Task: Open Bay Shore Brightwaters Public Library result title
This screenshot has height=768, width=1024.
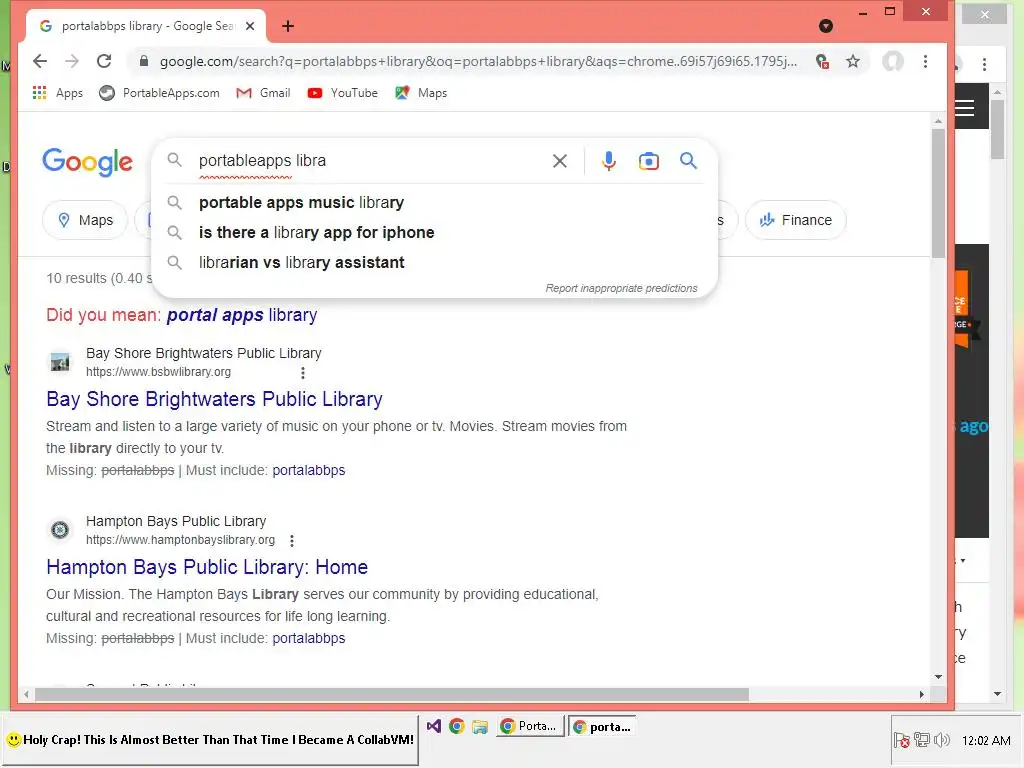Action: point(214,399)
